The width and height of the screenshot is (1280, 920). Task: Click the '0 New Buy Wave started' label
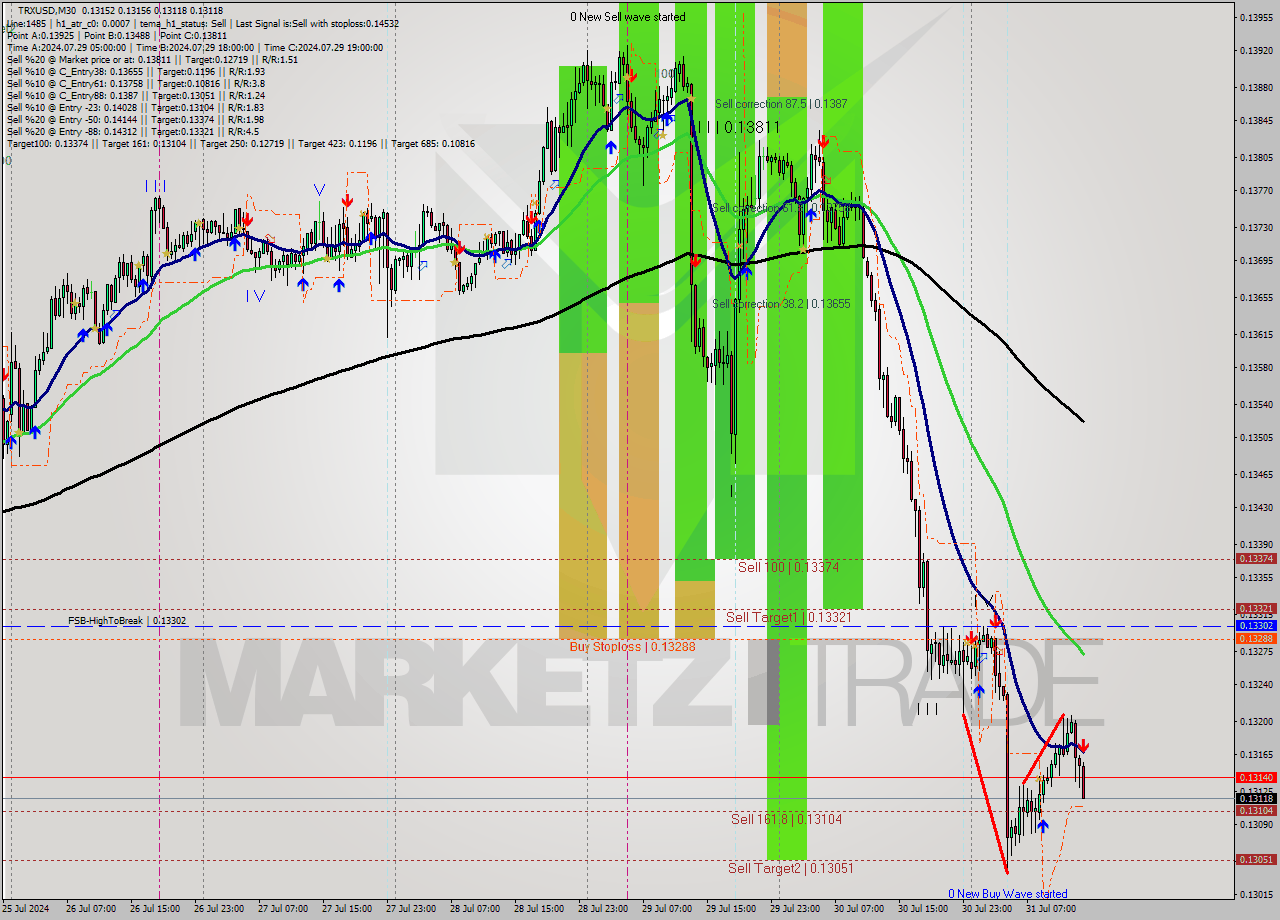coord(1008,894)
